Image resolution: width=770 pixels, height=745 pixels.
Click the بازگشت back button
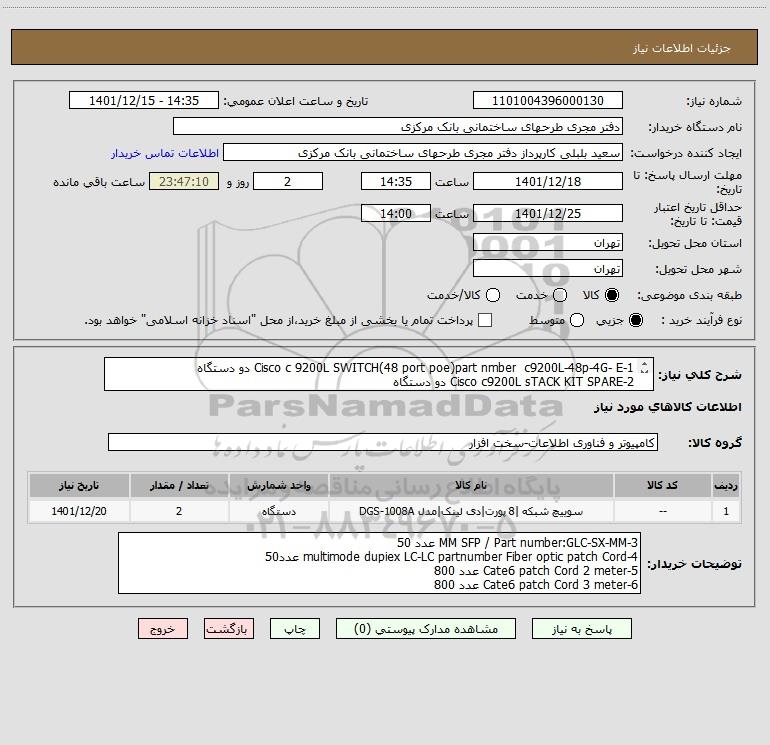click(229, 629)
